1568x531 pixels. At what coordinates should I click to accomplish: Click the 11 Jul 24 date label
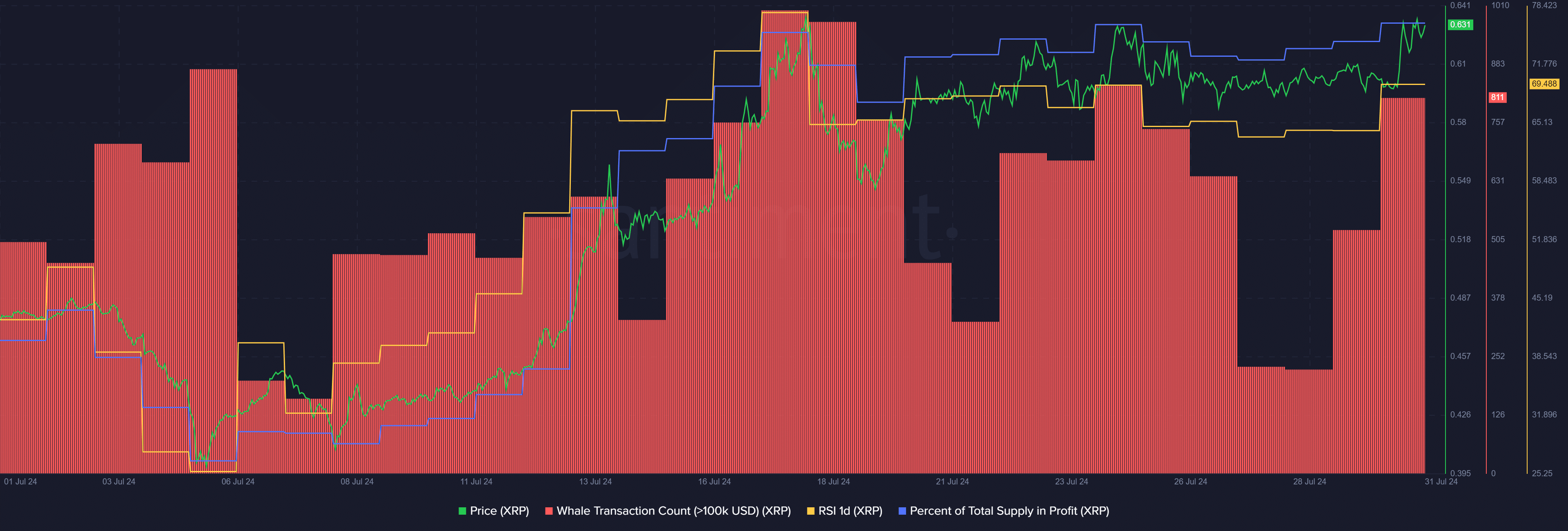[x=476, y=482]
